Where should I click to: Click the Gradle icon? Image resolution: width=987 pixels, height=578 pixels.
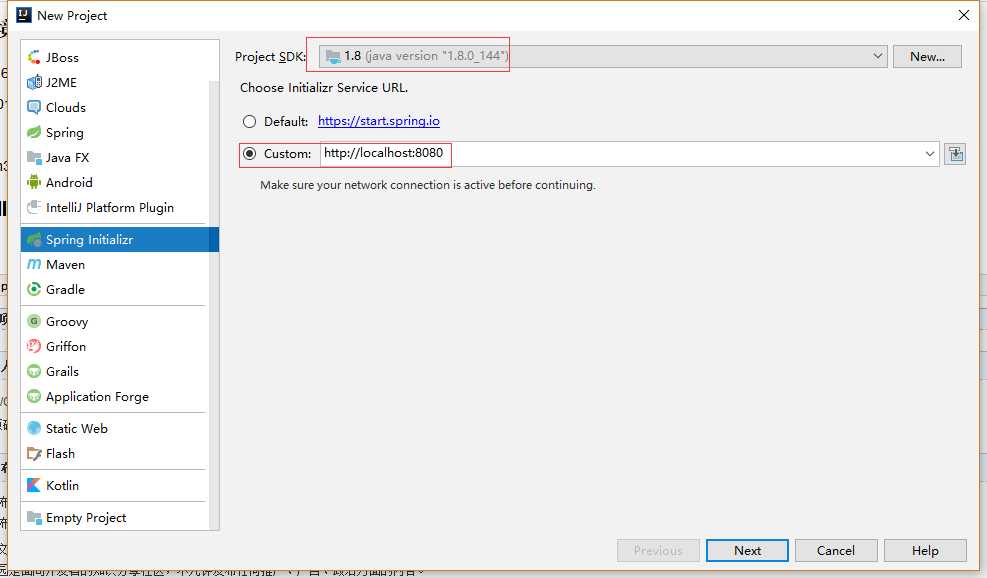(34, 290)
